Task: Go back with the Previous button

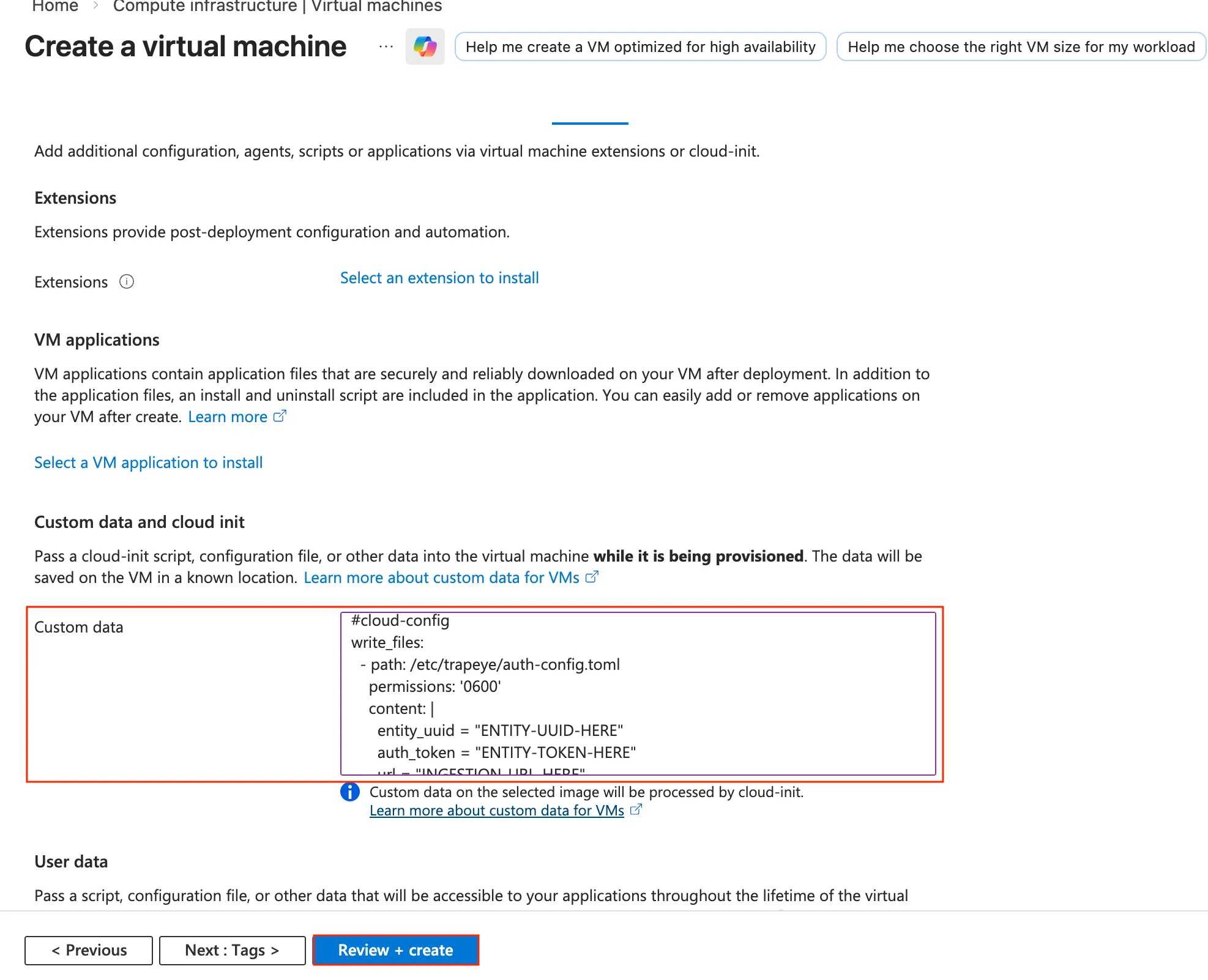Action: 89,950
